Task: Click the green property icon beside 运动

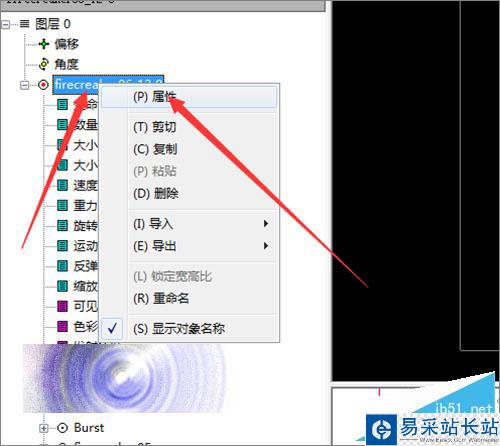Action: click(62, 246)
